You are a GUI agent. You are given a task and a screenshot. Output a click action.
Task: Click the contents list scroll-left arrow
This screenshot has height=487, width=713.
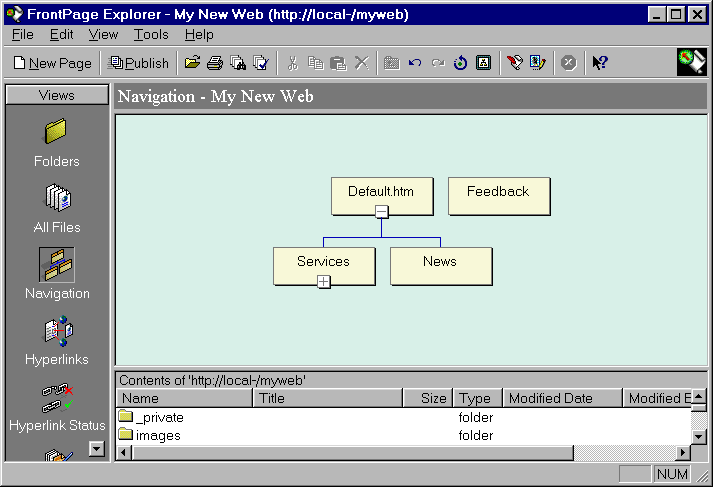click(124, 453)
